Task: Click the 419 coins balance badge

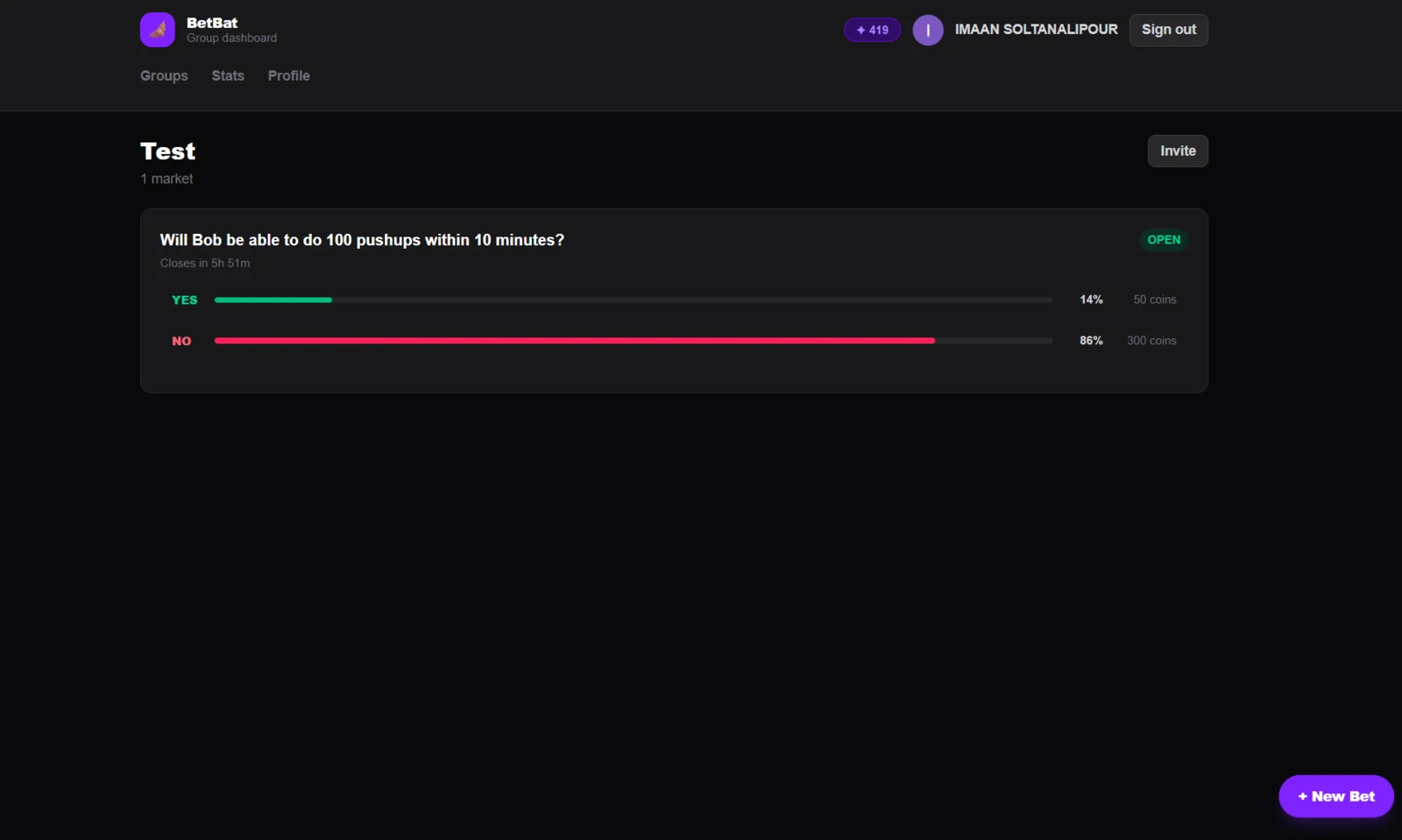Action: pyautogui.click(x=872, y=30)
